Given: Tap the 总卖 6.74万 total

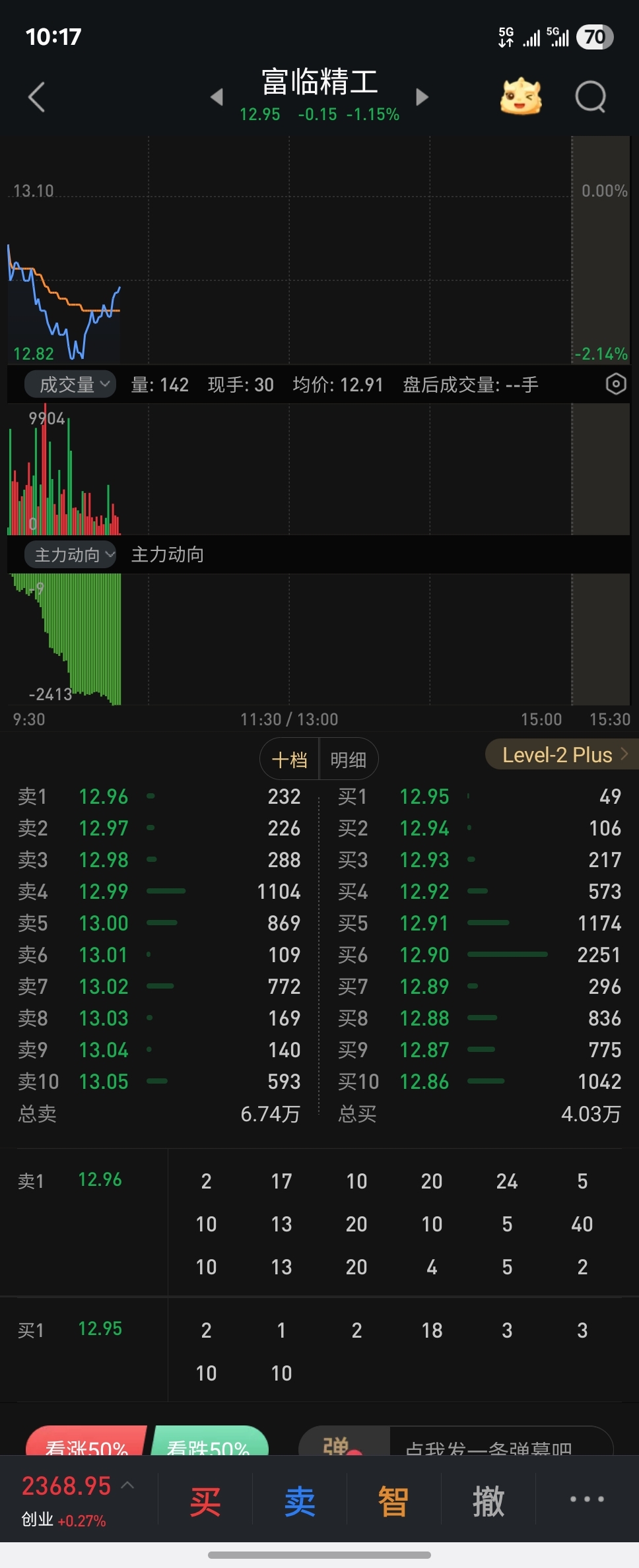Looking at the screenshot, I should tap(159, 1114).
